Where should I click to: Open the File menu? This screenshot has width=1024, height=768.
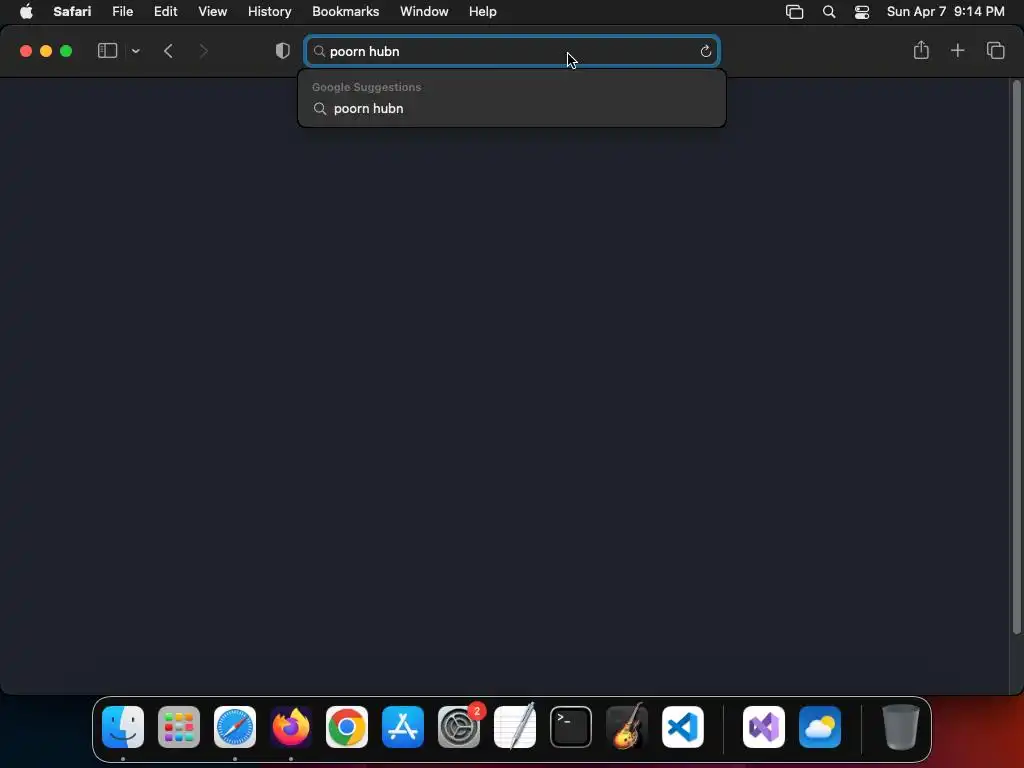point(122,12)
